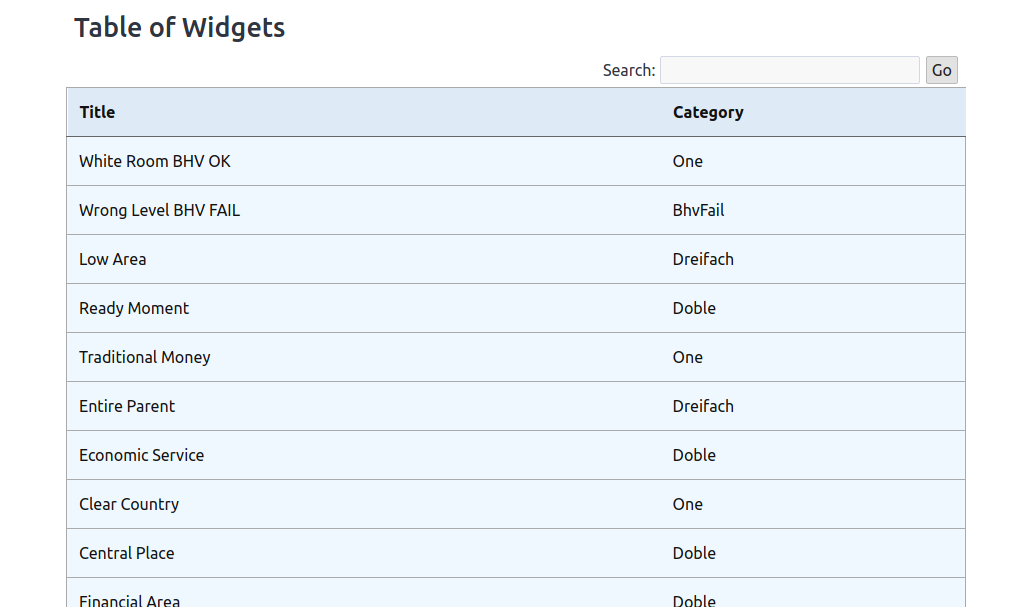Click the Ready Moment title cell
This screenshot has width=1033, height=607.
(134, 308)
